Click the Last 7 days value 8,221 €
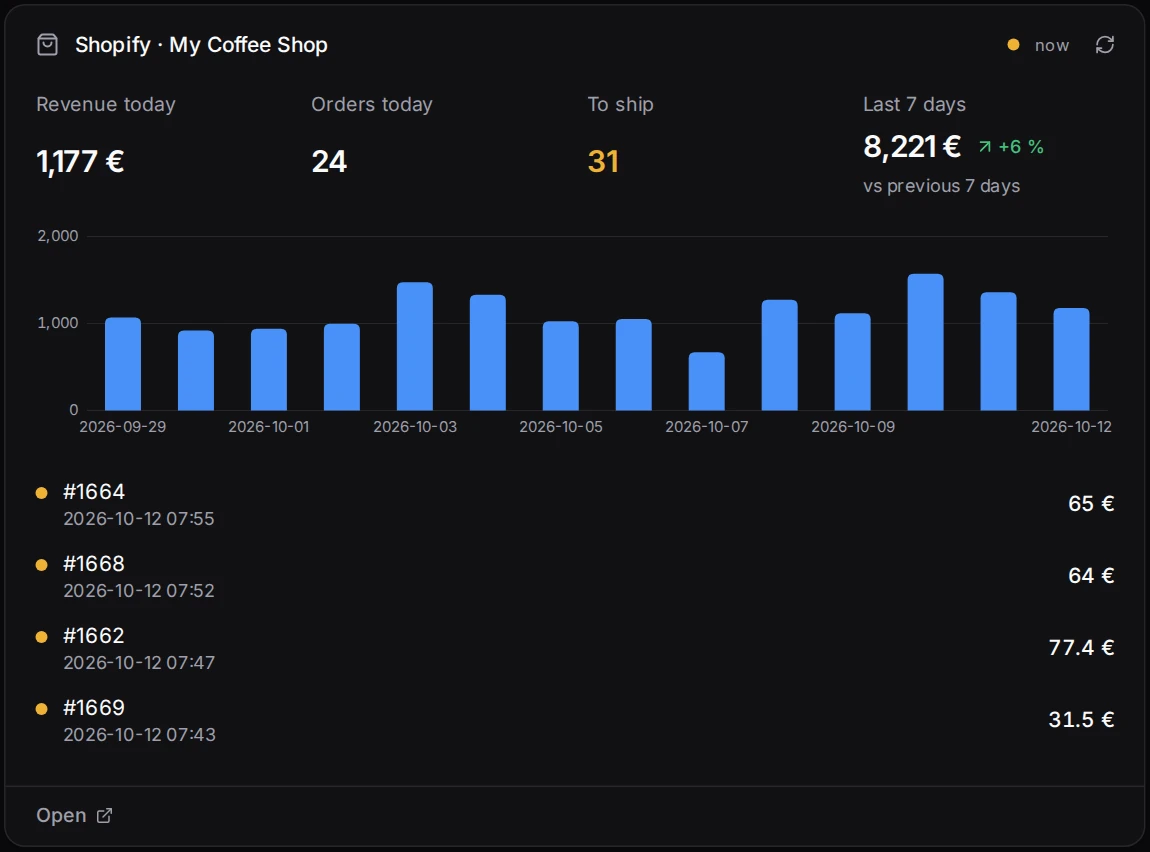 tap(912, 147)
